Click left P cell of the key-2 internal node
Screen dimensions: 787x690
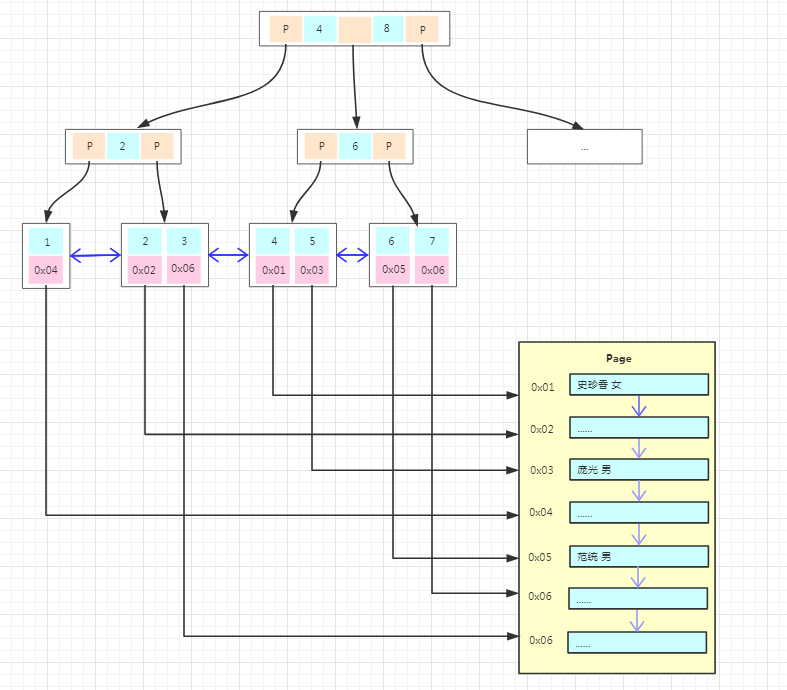pos(89,146)
